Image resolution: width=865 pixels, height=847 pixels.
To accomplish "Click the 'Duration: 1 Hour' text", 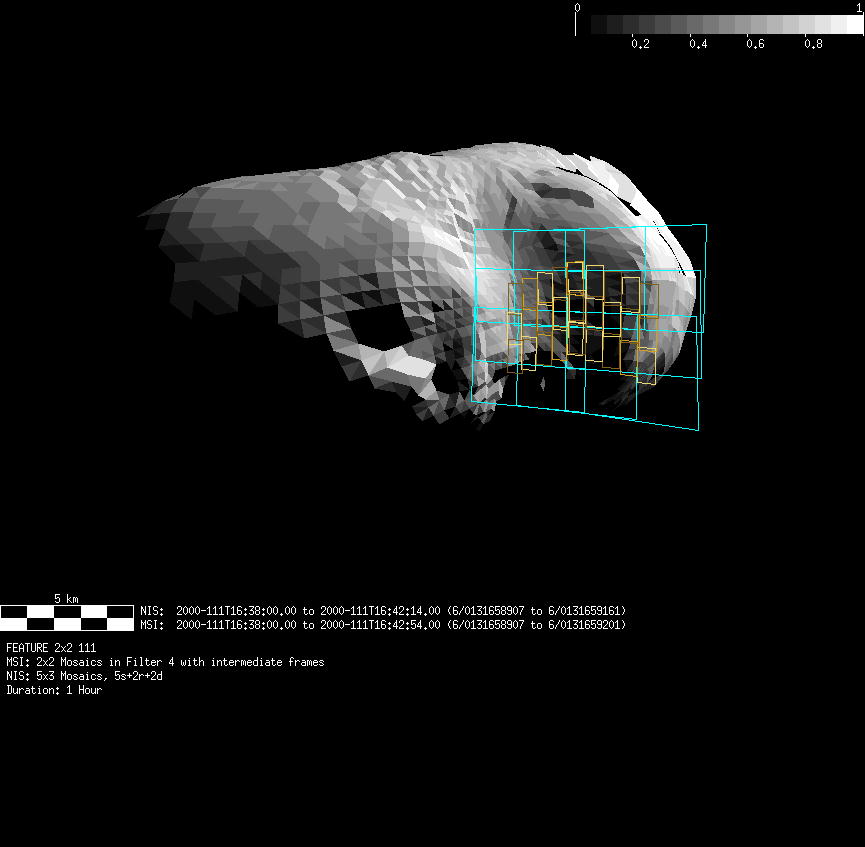I will (54, 690).
